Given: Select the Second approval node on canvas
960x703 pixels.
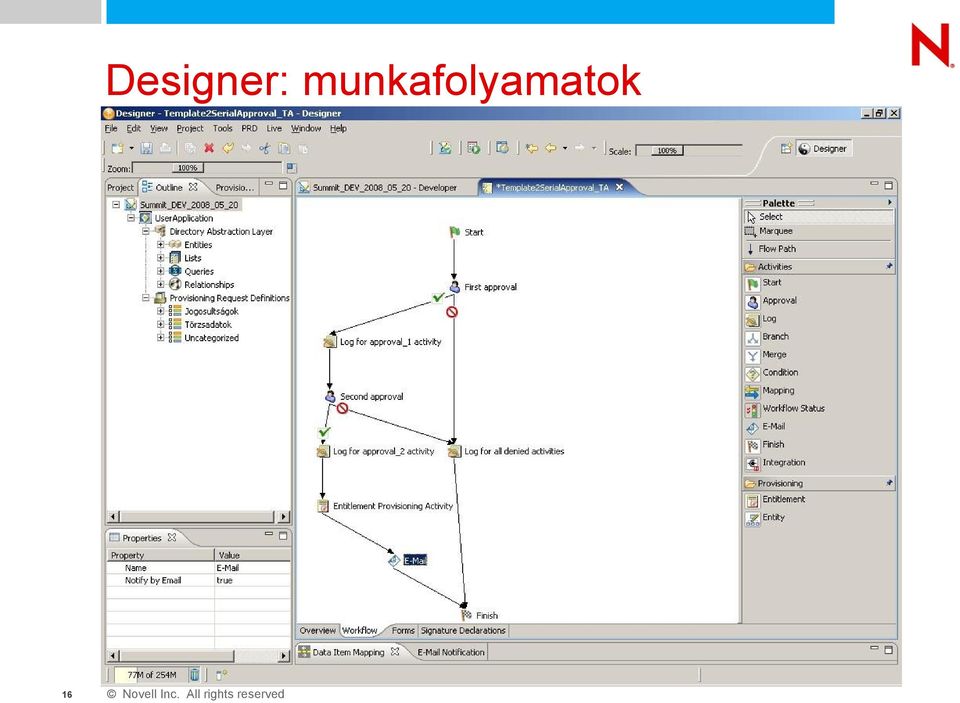Looking at the screenshot, I should [364, 396].
